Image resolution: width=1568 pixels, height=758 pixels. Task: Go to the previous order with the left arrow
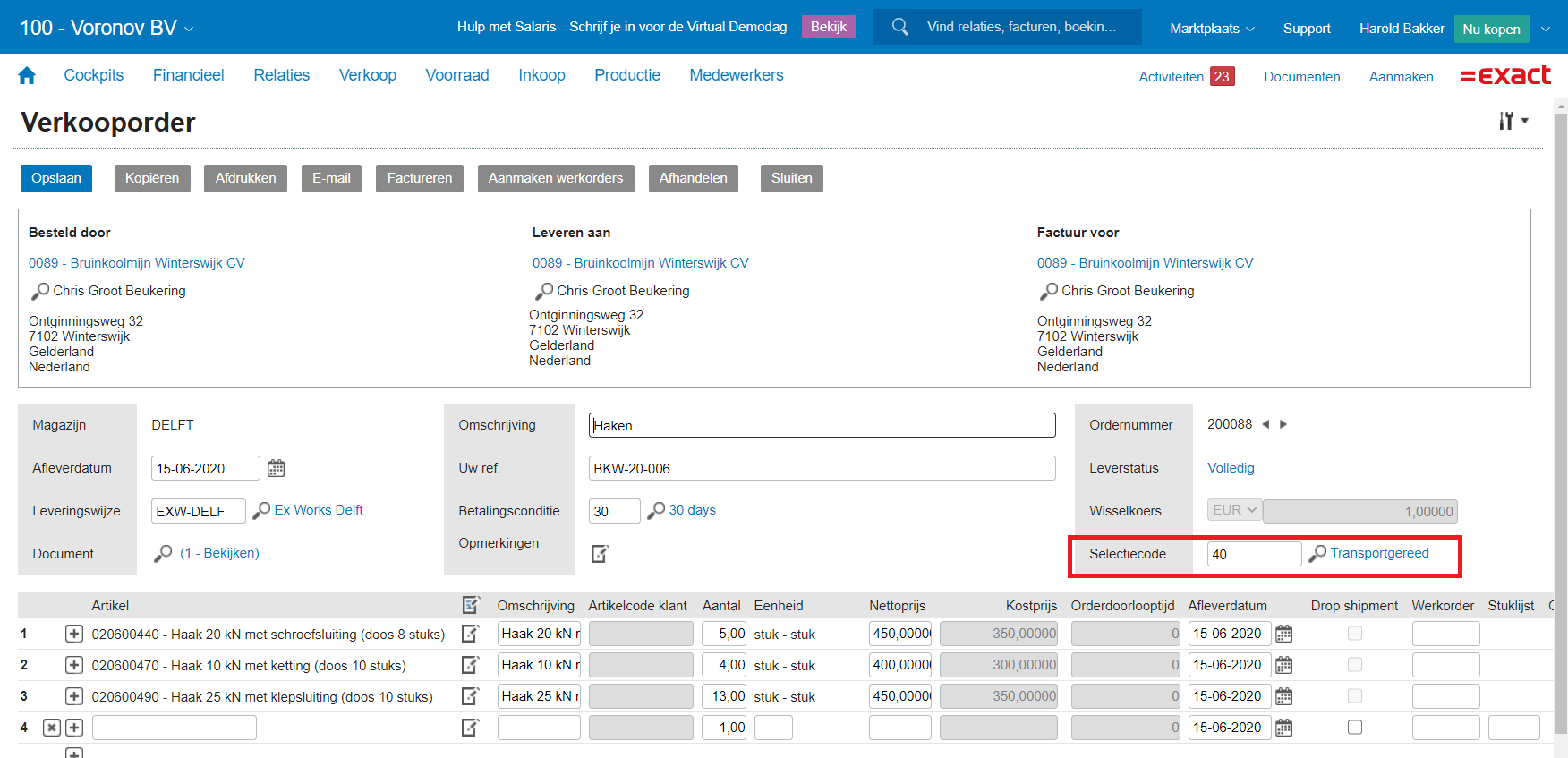click(1265, 424)
